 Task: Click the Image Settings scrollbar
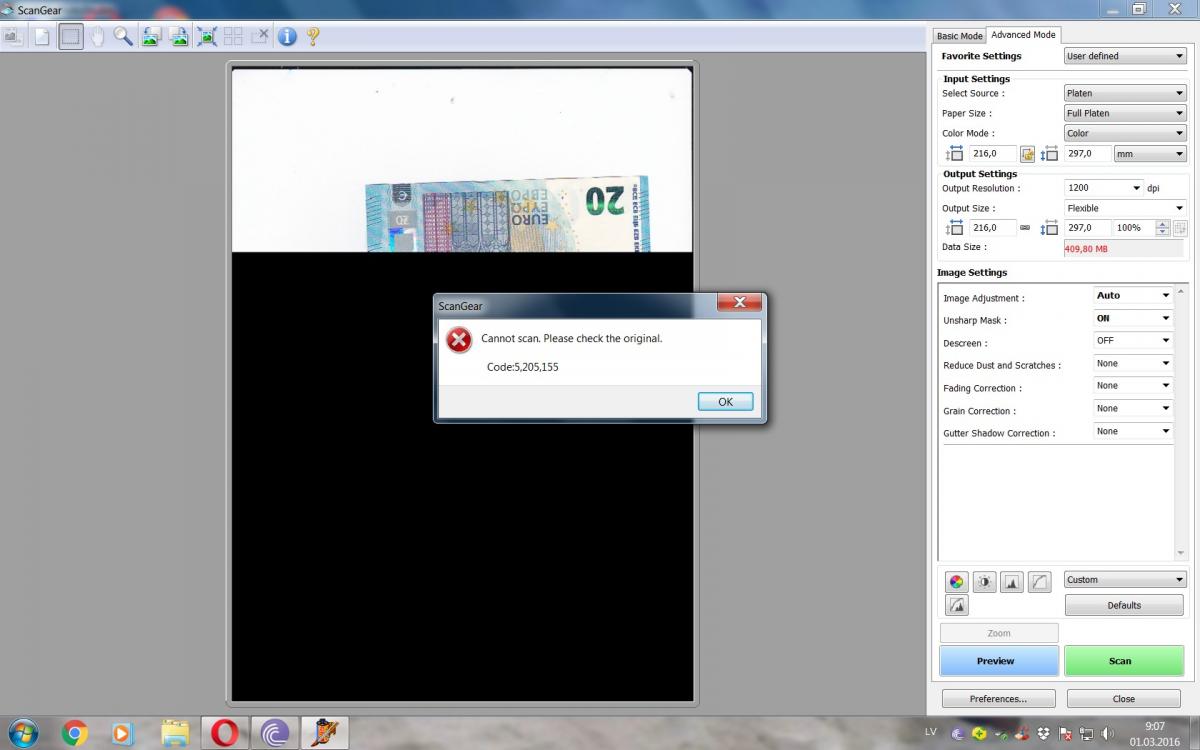[1181, 422]
